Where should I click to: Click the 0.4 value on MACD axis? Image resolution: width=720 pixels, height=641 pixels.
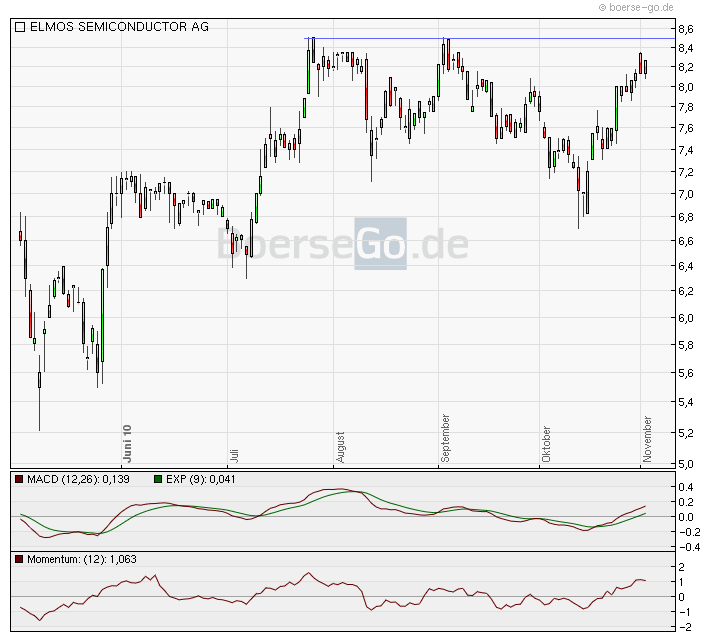click(686, 487)
